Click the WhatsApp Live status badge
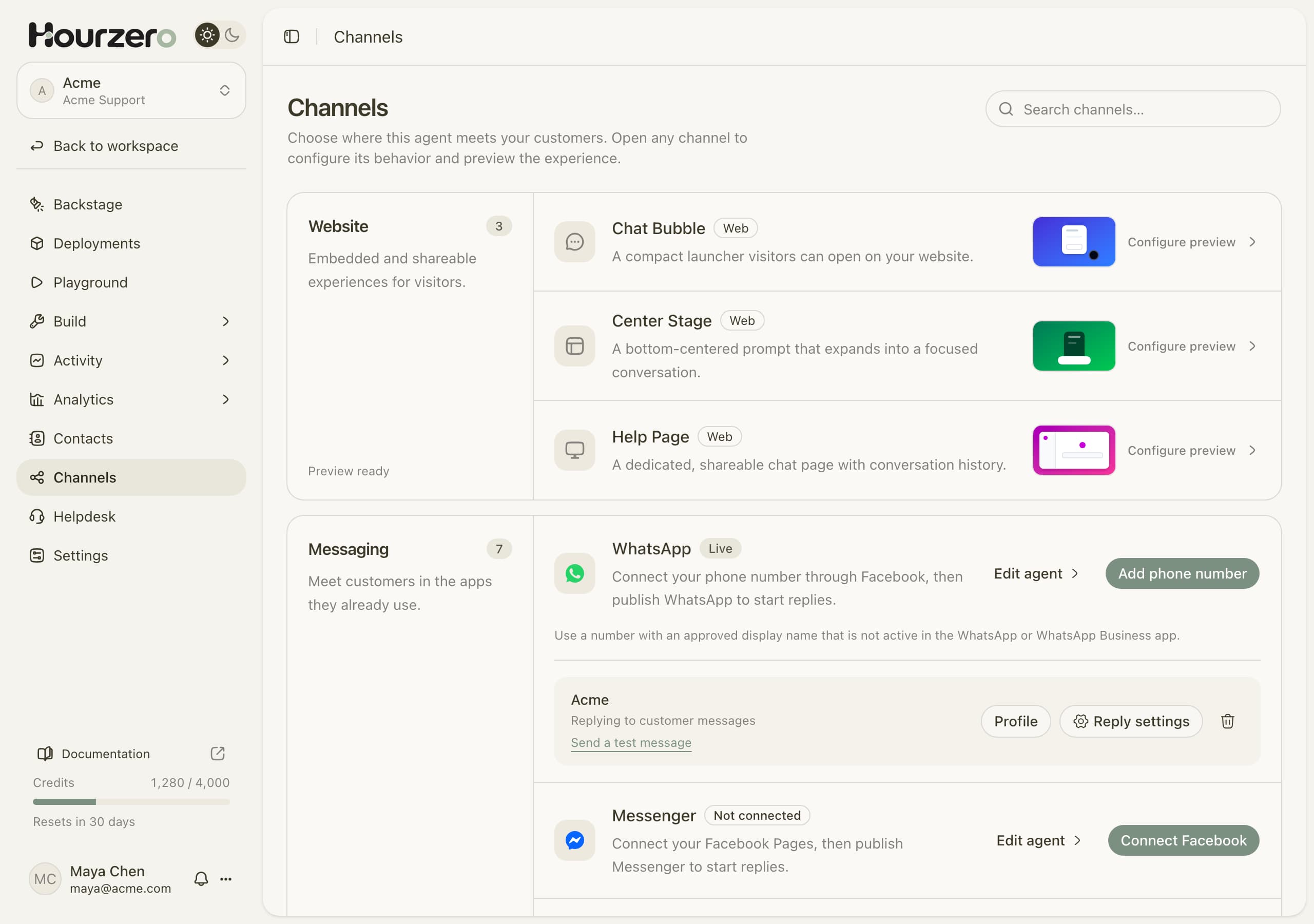This screenshot has height=924, width=1314. point(720,548)
